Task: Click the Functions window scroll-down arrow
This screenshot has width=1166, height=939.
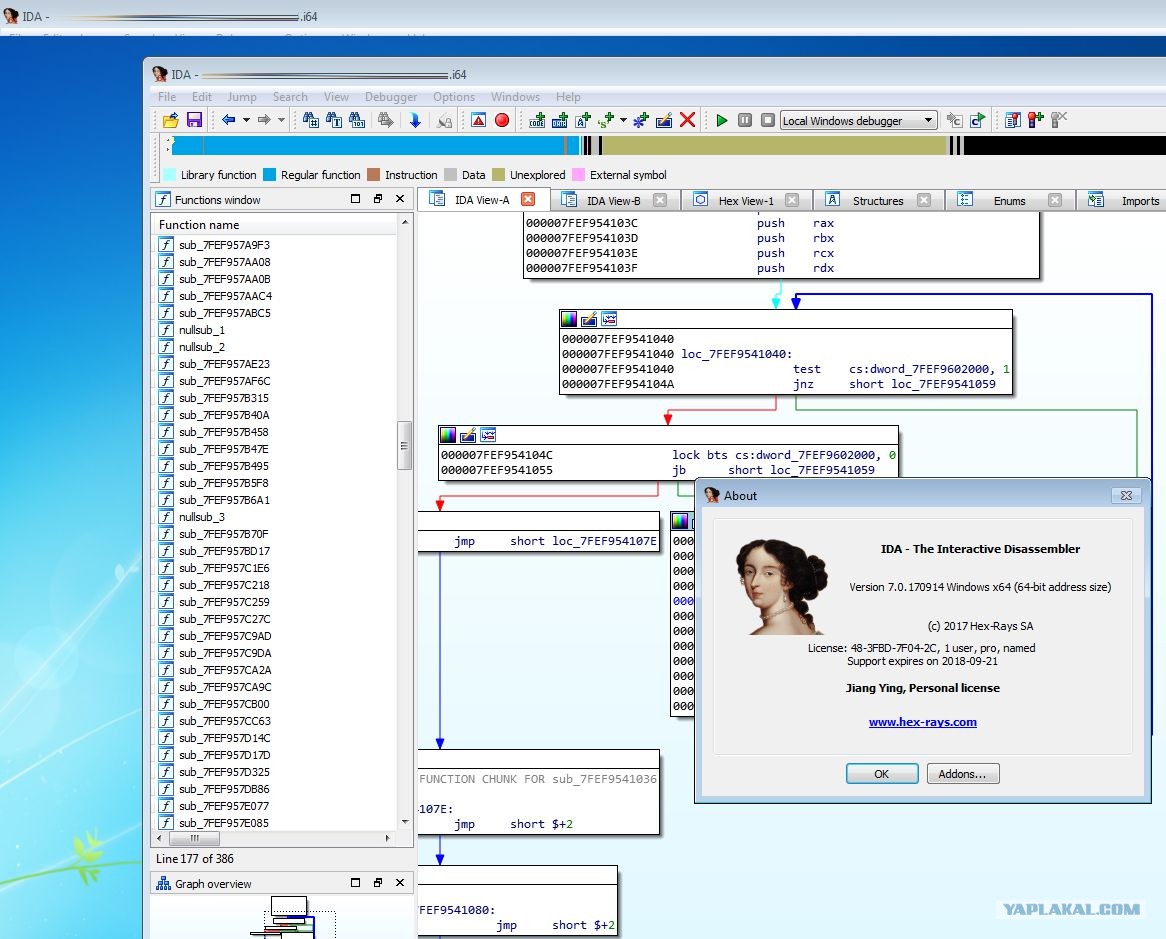Action: (405, 822)
